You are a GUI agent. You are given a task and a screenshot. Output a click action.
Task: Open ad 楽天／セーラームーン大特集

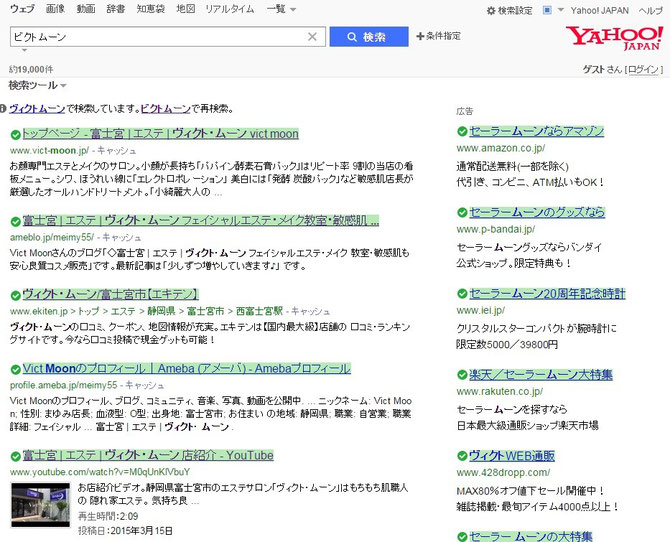[x=541, y=375]
